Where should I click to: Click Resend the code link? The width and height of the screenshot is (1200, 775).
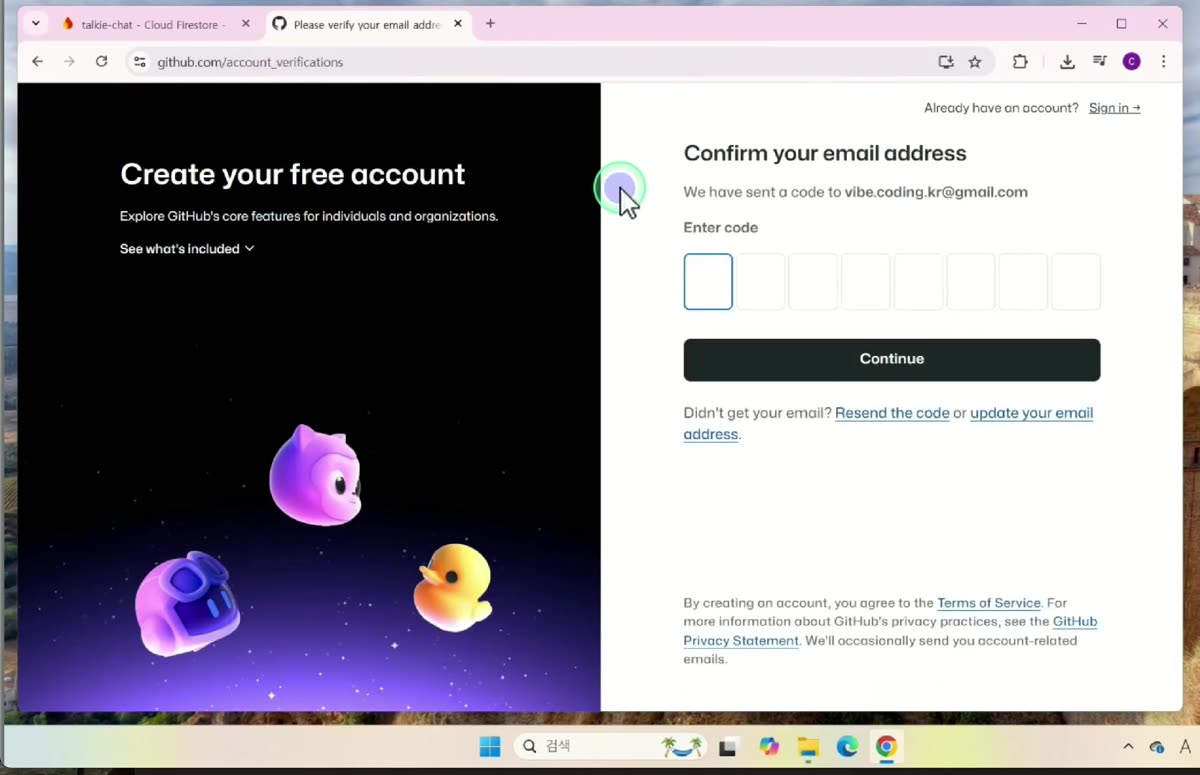point(892,413)
